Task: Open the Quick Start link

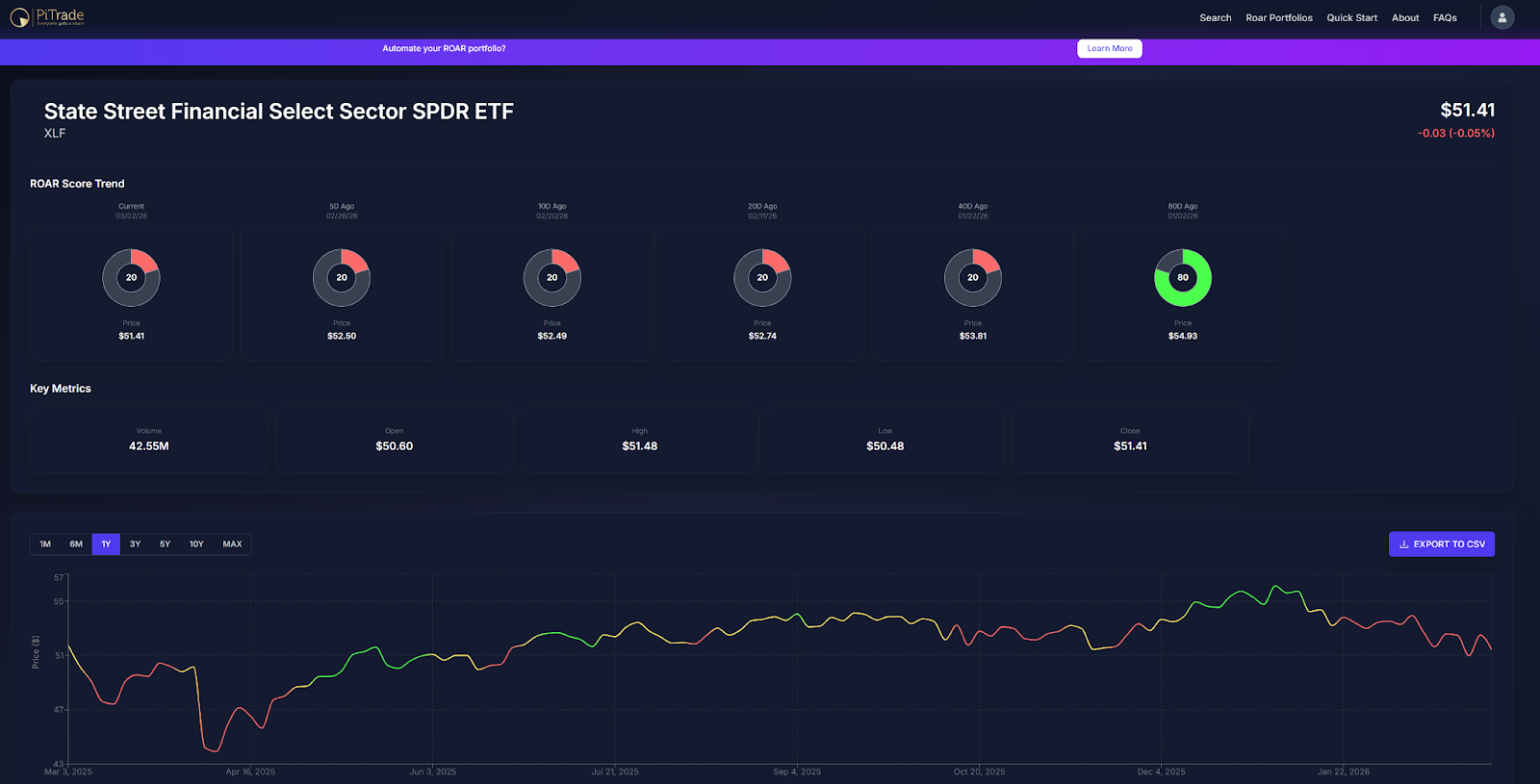Action: click(1352, 18)
